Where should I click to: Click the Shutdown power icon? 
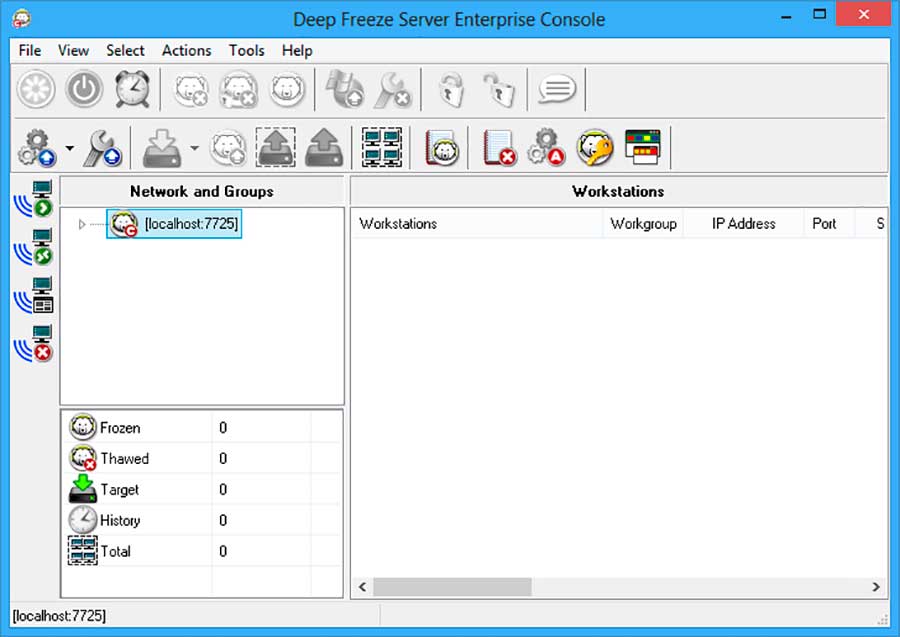pos(84,90)
